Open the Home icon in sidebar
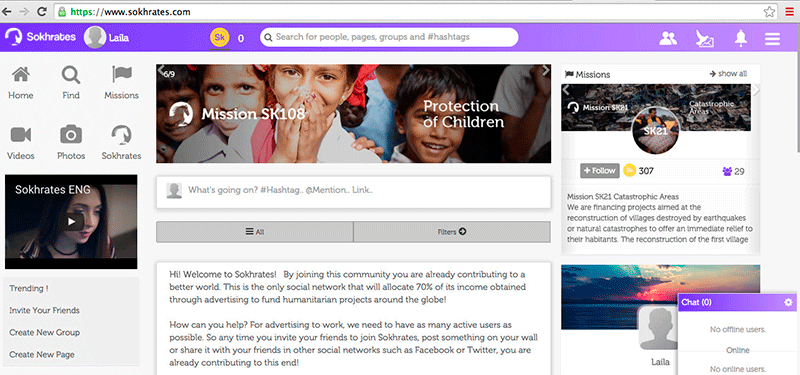This screenshot has height=375, width=800. [20, 75]
